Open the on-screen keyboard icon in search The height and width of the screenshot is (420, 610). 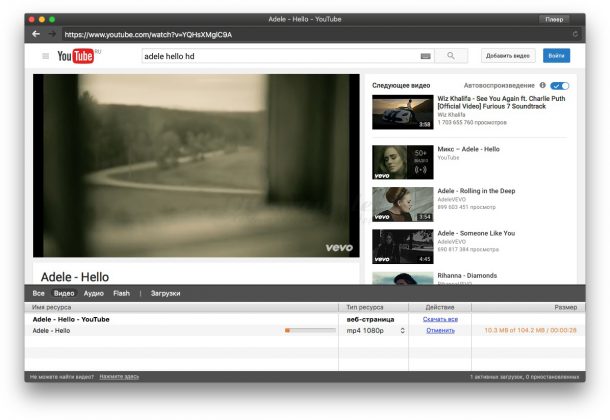click(x=425, y=56)
